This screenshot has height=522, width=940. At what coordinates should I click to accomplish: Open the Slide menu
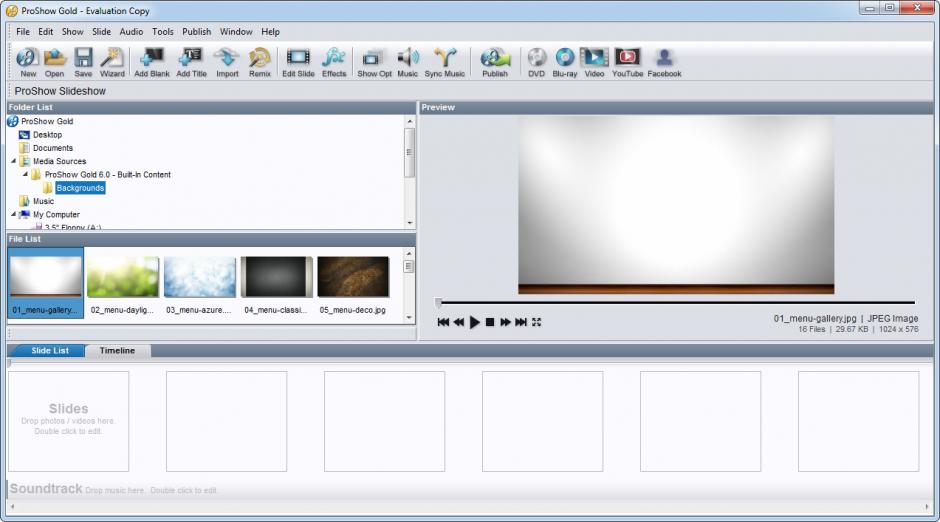tap(101, 32)
